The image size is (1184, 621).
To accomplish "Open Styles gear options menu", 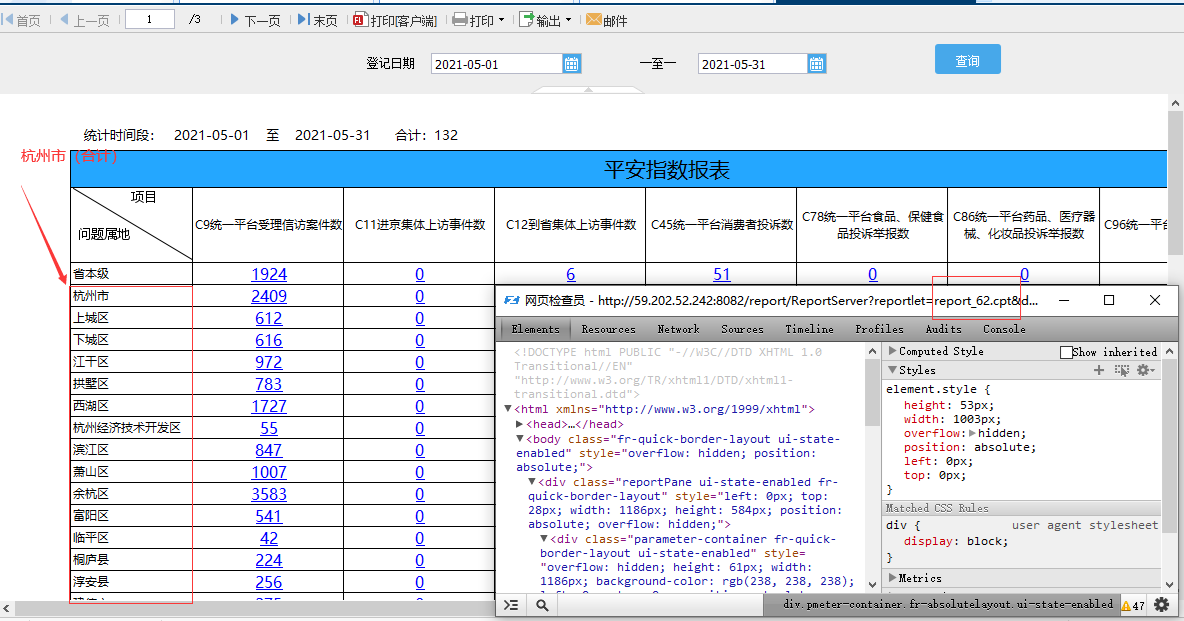I will pyautogui.click(x=1145, y=370).
